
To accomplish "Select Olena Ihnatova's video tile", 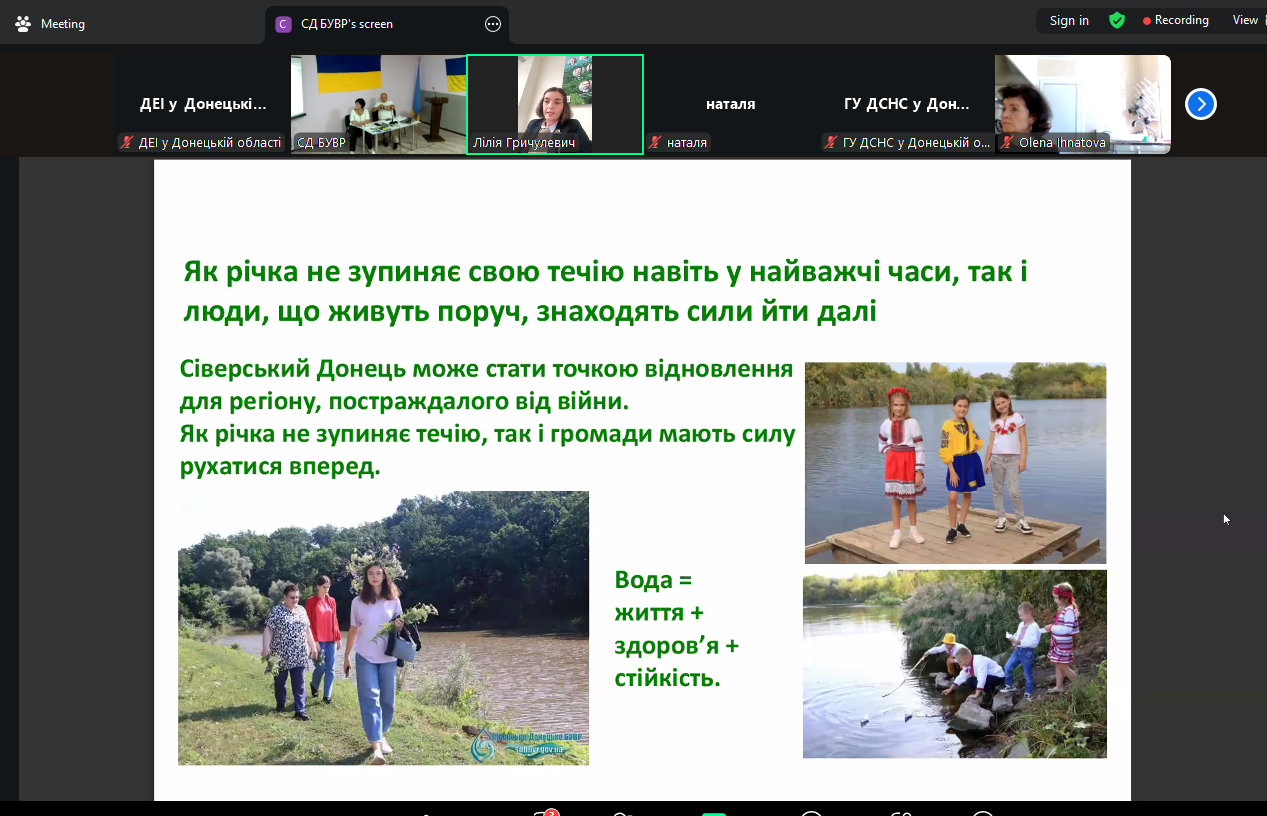I will point(1082,98).
